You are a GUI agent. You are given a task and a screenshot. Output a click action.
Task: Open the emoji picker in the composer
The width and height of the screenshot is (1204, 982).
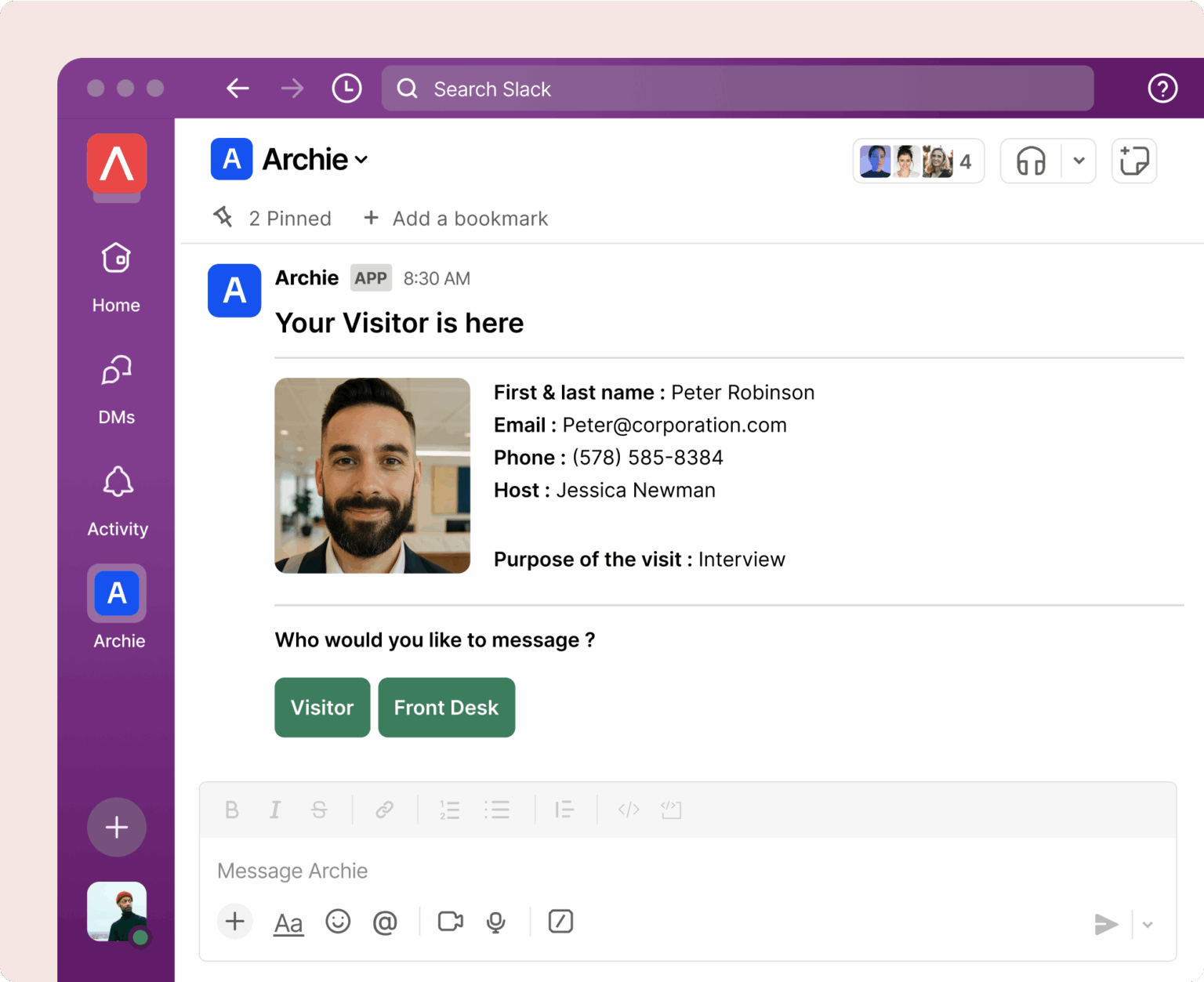pyautogui.click(x=338, y=922)
